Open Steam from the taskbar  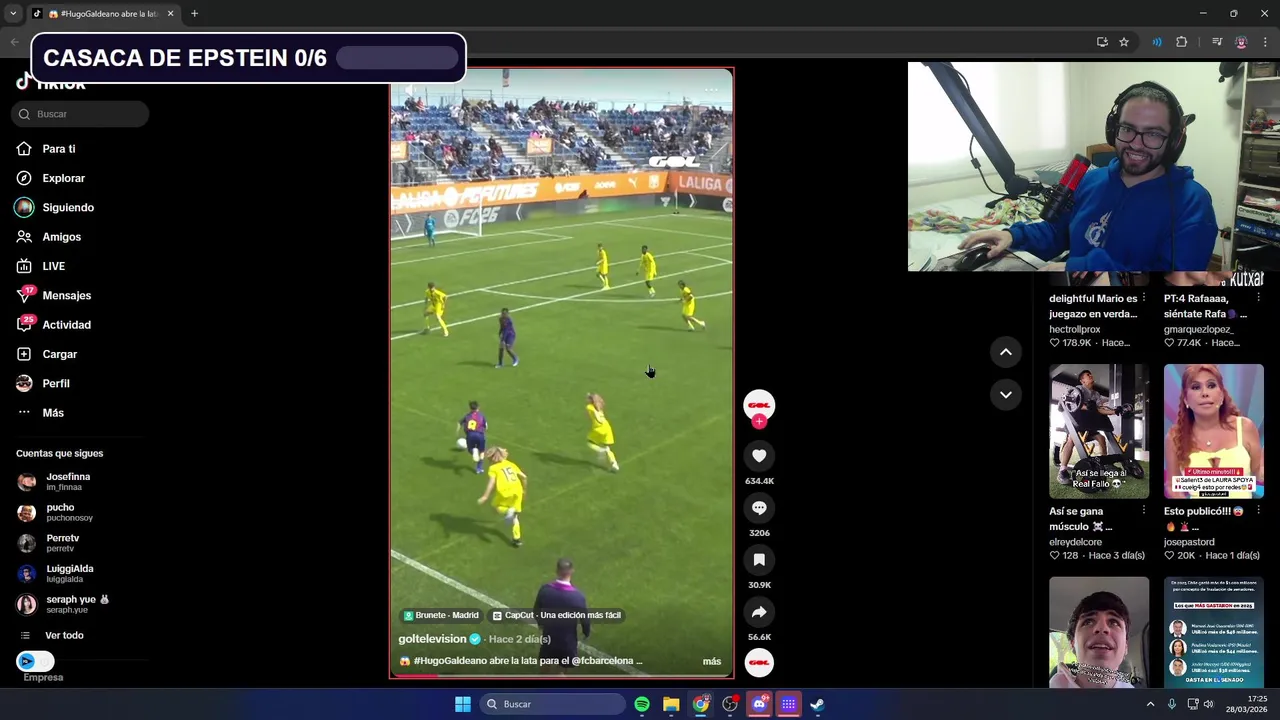(817, 704)
